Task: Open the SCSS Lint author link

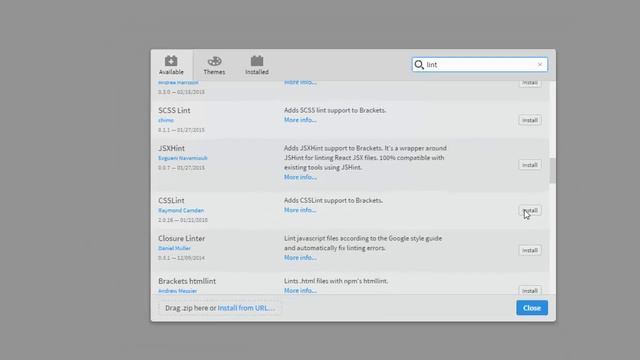Action: (166, 120)
